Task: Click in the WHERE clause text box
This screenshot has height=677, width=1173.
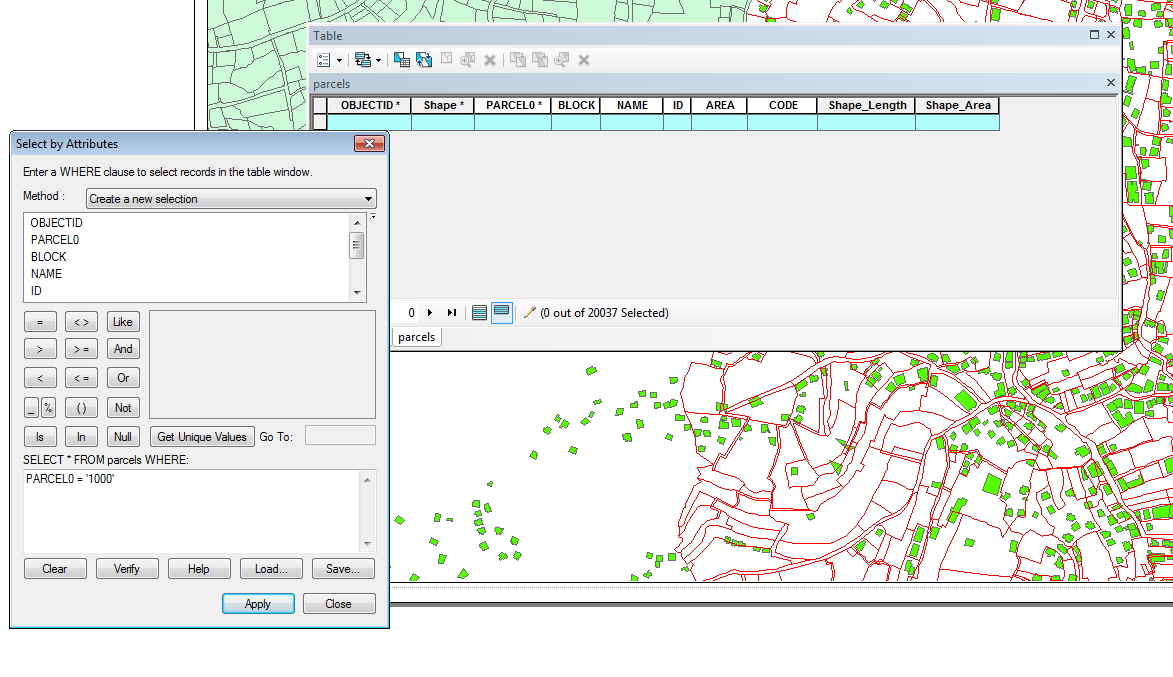Action: click(x=190, y=510)
